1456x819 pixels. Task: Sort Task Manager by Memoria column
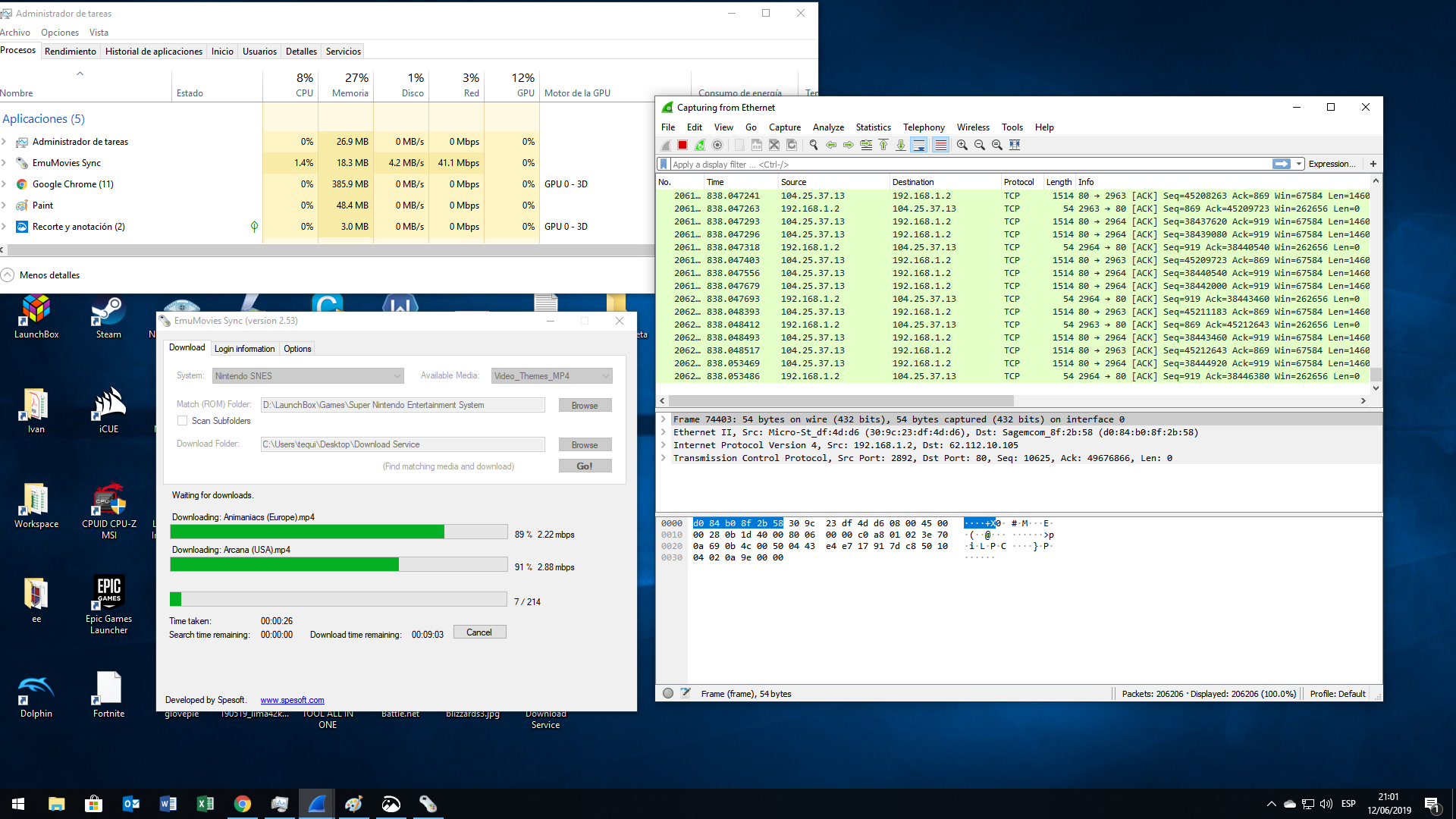346,85
